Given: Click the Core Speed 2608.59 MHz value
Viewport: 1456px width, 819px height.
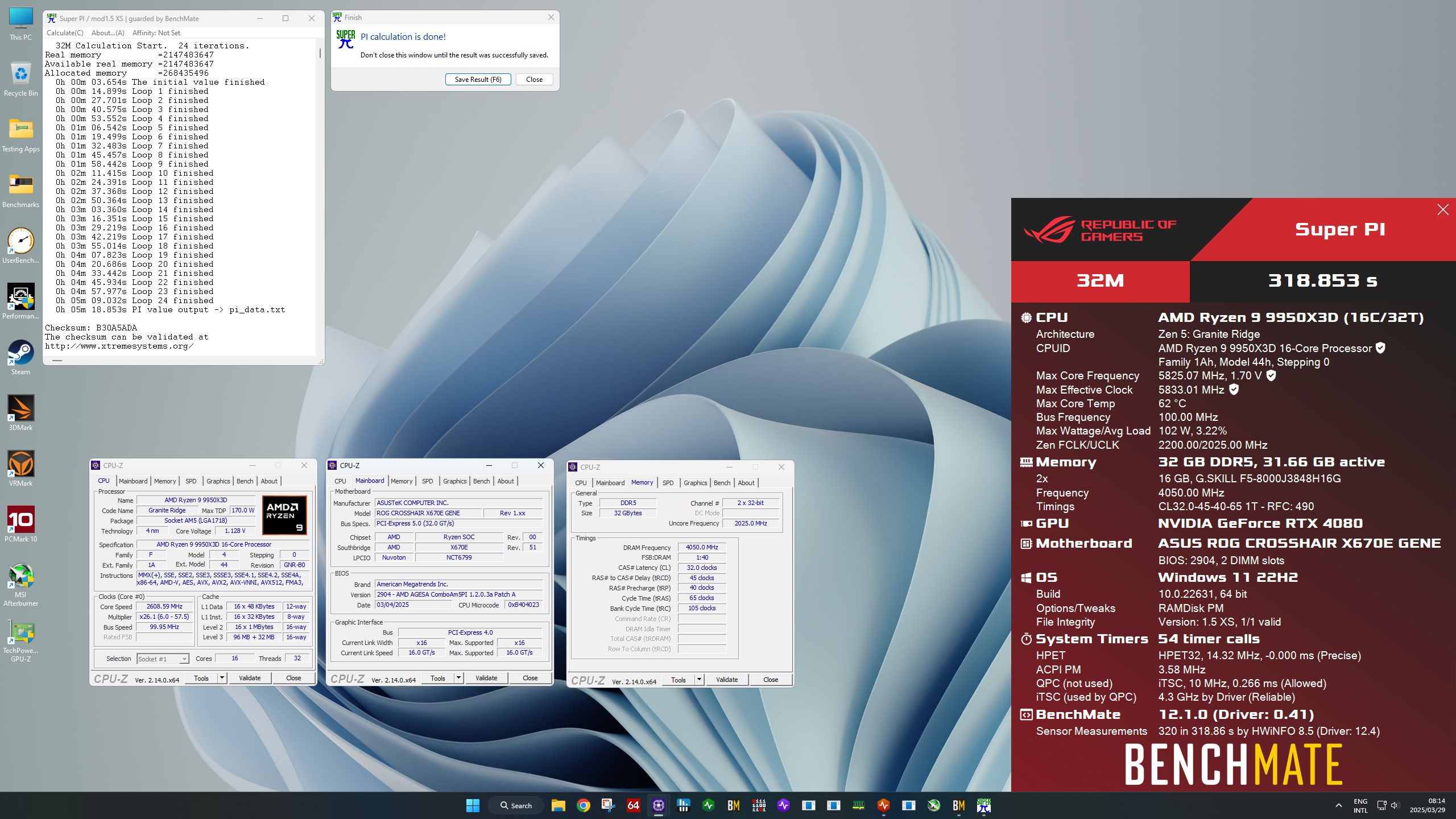Looking at the screenshot, I should click(x=164, y=606).
